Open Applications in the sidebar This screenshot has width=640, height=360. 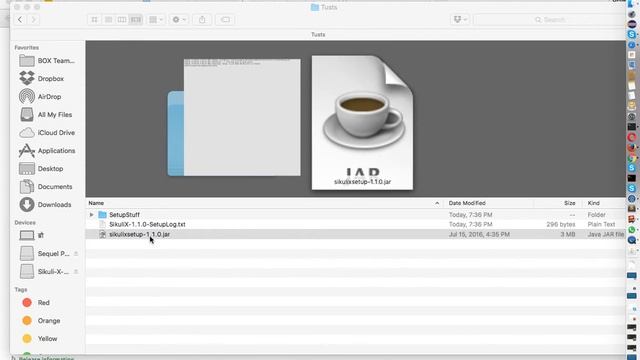47,151
